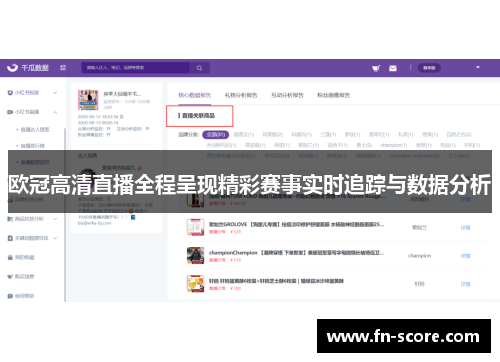Expand the 商品投放分析 menu chevron
500x362 pixels.
coord(55,219)
